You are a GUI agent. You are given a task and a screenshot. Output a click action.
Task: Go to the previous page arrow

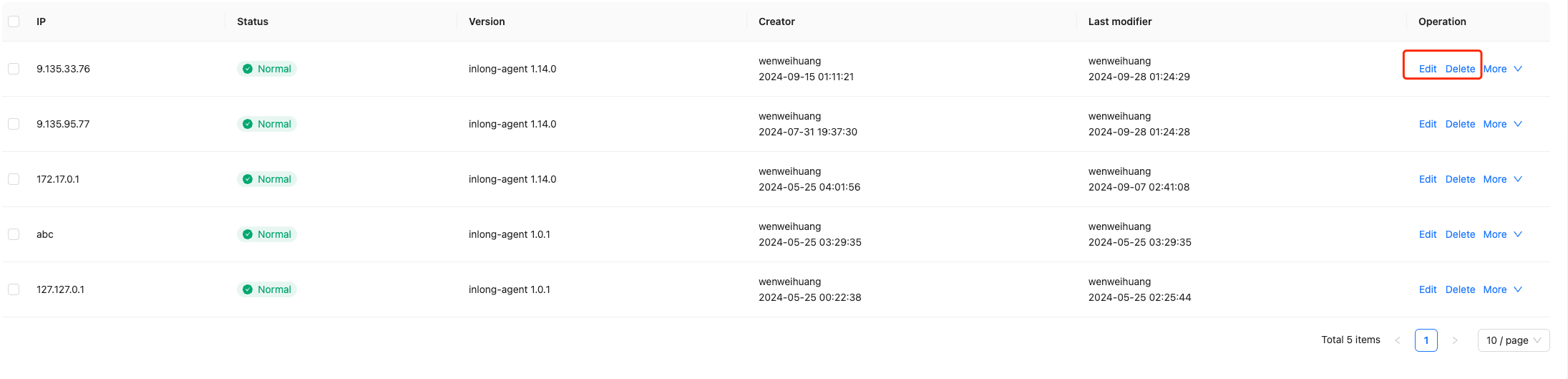click(x=1398, y=340)
